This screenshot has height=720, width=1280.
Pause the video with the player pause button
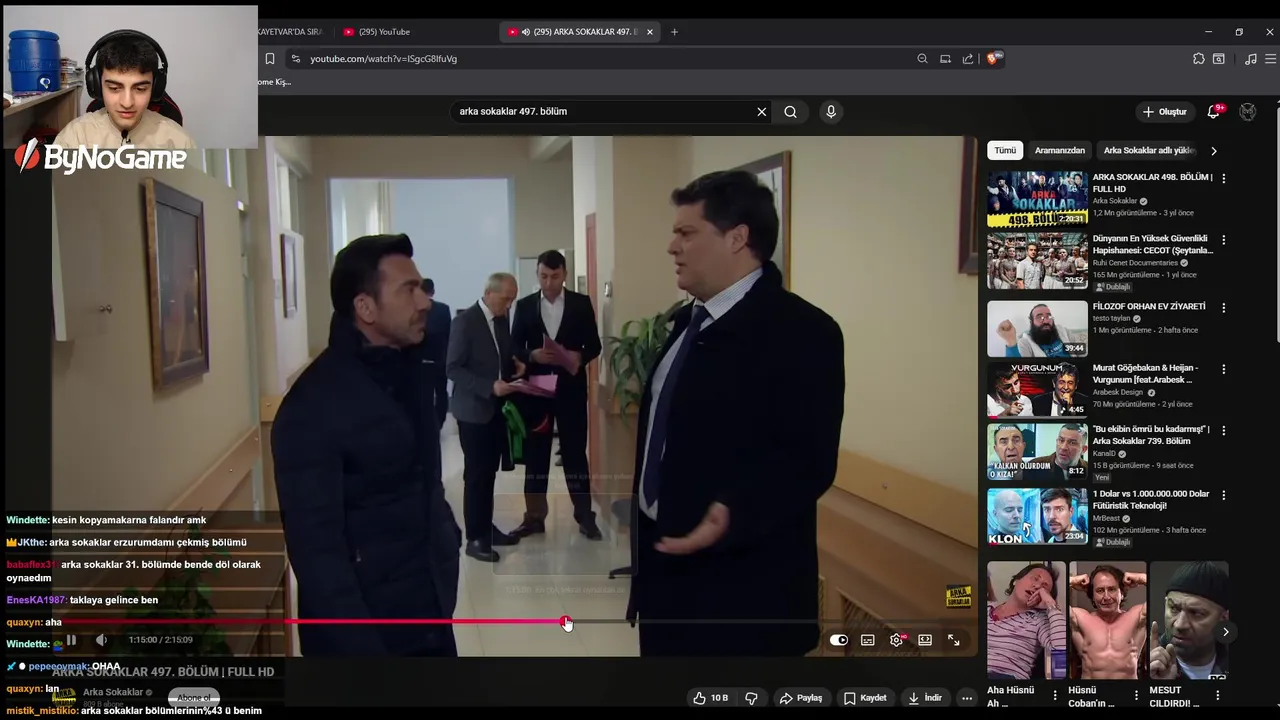(71, 640)
